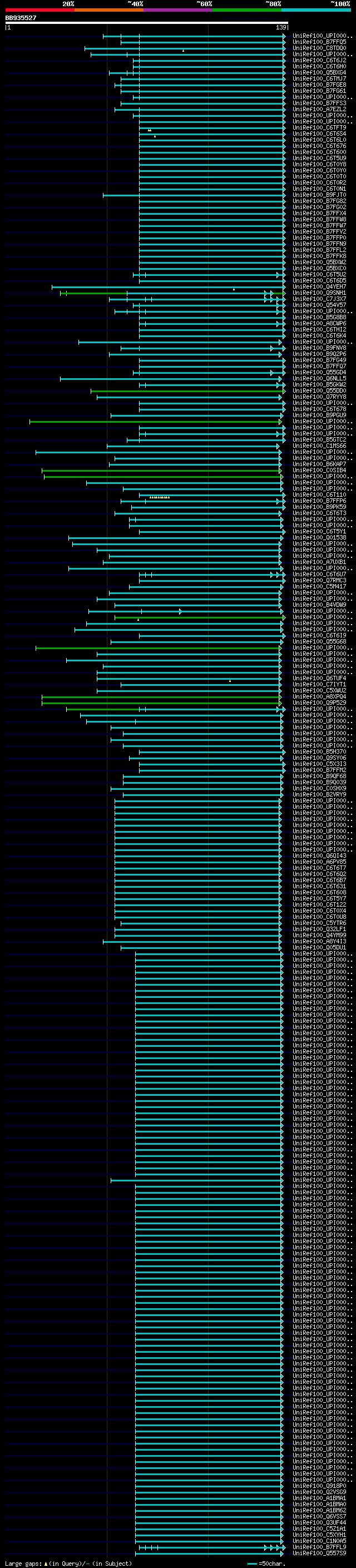Select hit UniRef100_Q6QI43
The height and width of the screenshot is (1568, 356).
tap(319, 857)
